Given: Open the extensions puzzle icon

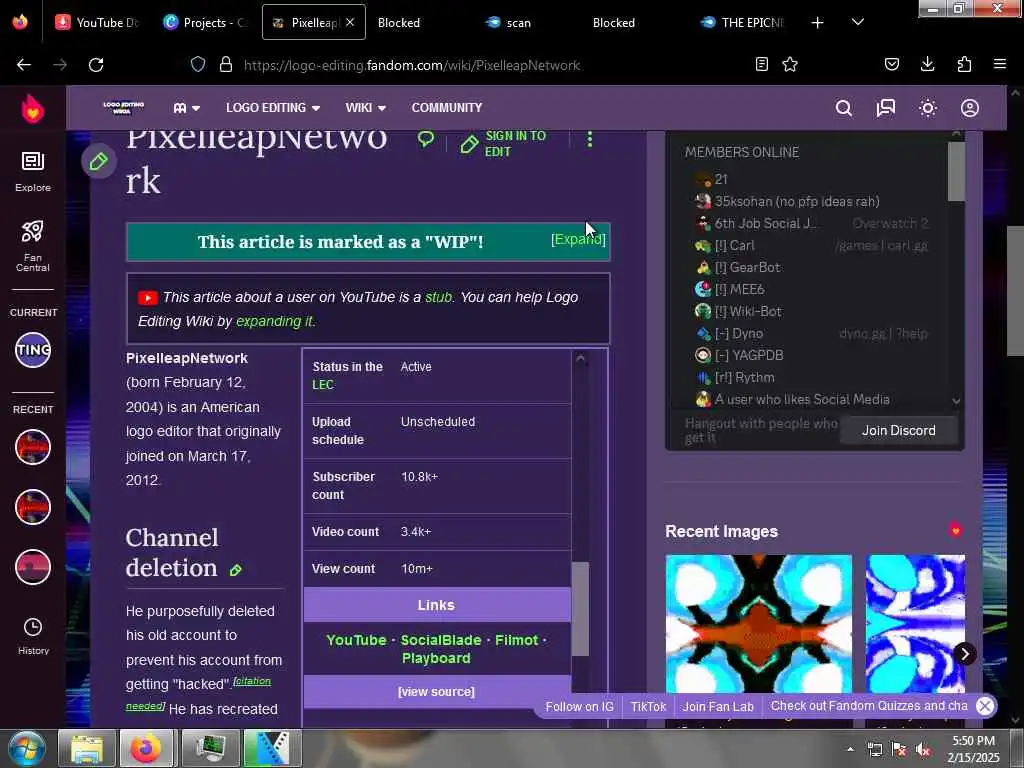Looking at the screenshot, I should coord(964,64).
